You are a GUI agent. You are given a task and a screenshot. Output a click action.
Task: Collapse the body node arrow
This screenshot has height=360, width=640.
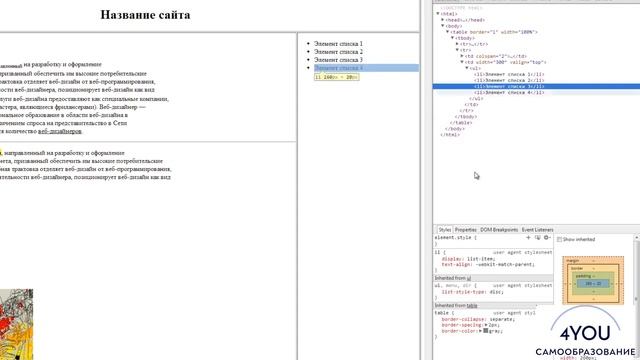(x=443, y=26)
